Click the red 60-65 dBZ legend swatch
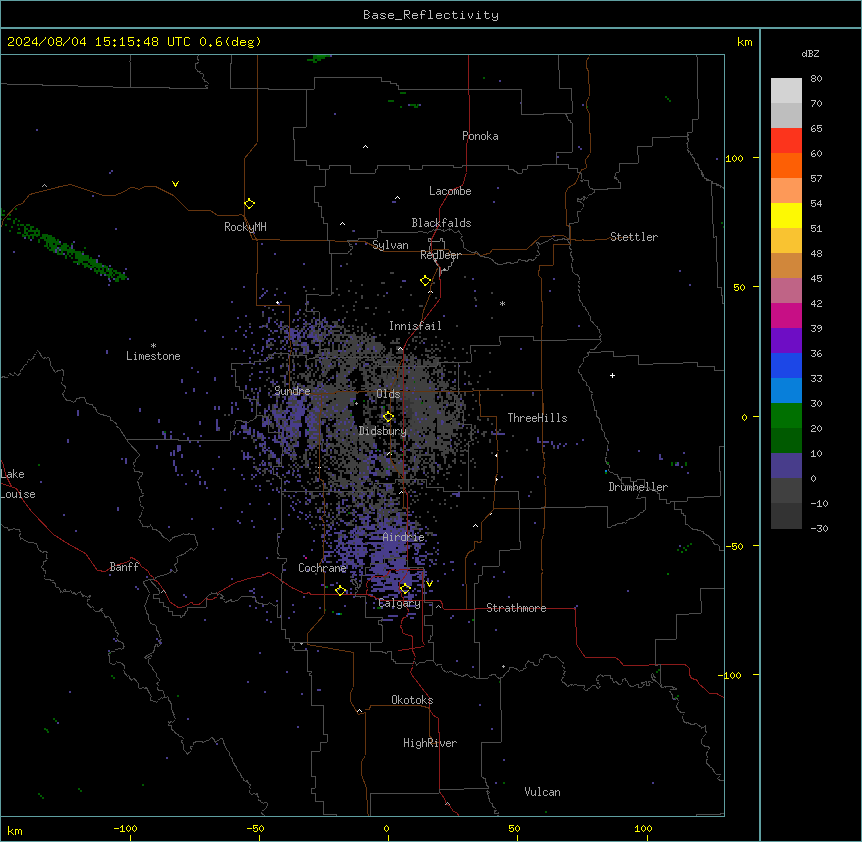862x842 pixels. (x=786, y=141)
